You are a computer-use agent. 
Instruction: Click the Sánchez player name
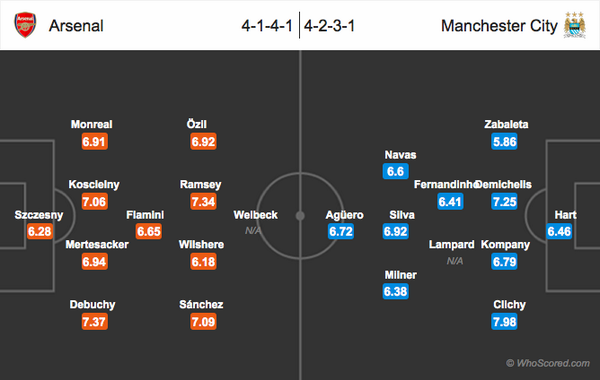pos(201,304)
